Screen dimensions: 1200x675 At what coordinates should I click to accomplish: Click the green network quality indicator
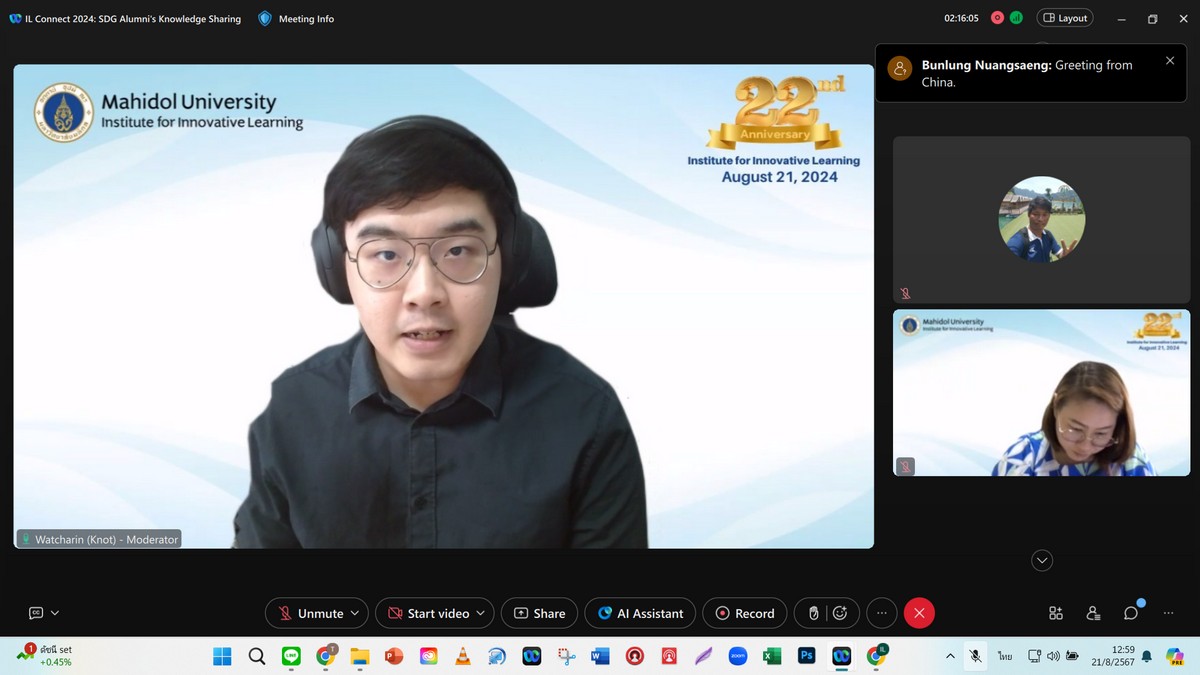pyautogui.click(x=1016, y=18)
